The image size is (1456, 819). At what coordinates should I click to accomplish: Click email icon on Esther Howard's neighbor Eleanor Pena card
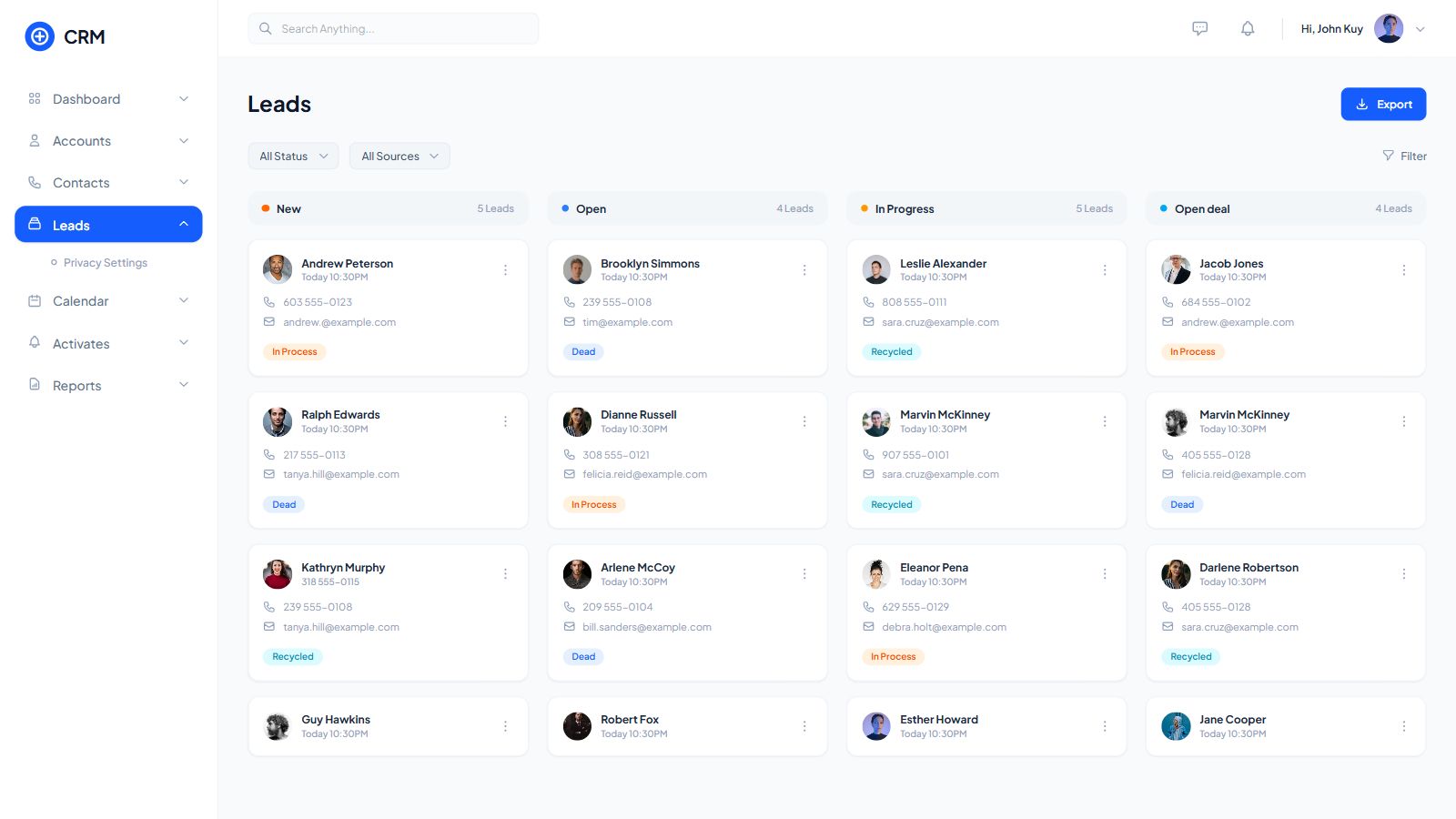click(x=869, y=627)
